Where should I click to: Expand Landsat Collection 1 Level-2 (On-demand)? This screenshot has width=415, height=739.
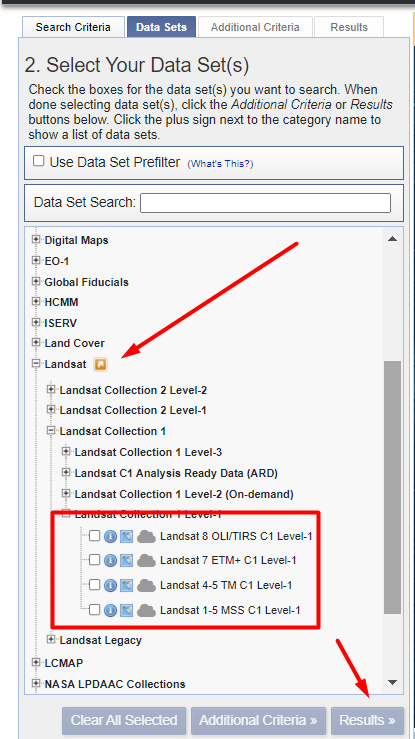click(x=66, y=493)
